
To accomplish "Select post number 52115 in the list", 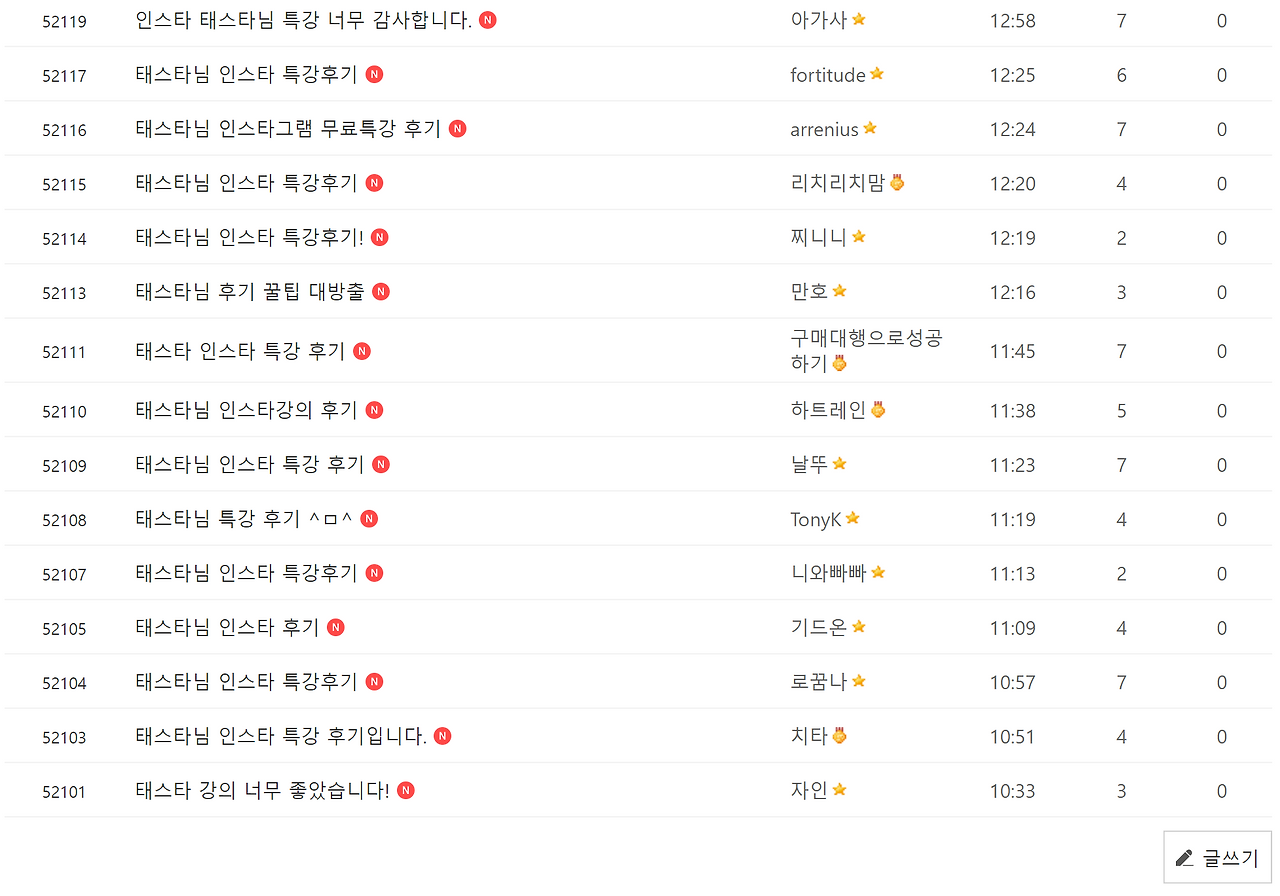I will tap(64, 182).
